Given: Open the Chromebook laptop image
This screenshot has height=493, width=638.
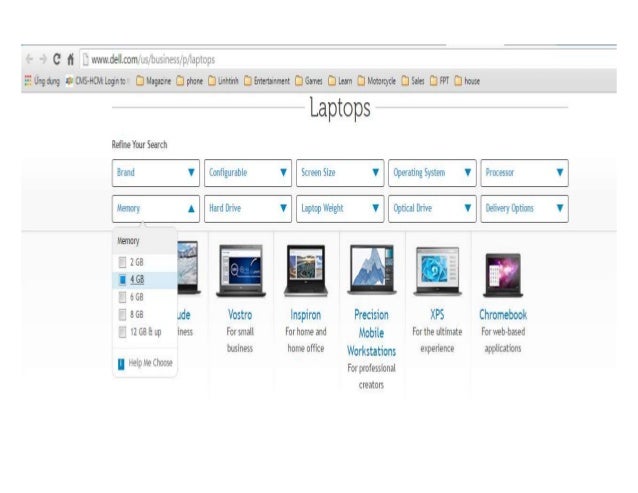Looking at the screenshot, I should pyautogui.click(x=503, y=275).
